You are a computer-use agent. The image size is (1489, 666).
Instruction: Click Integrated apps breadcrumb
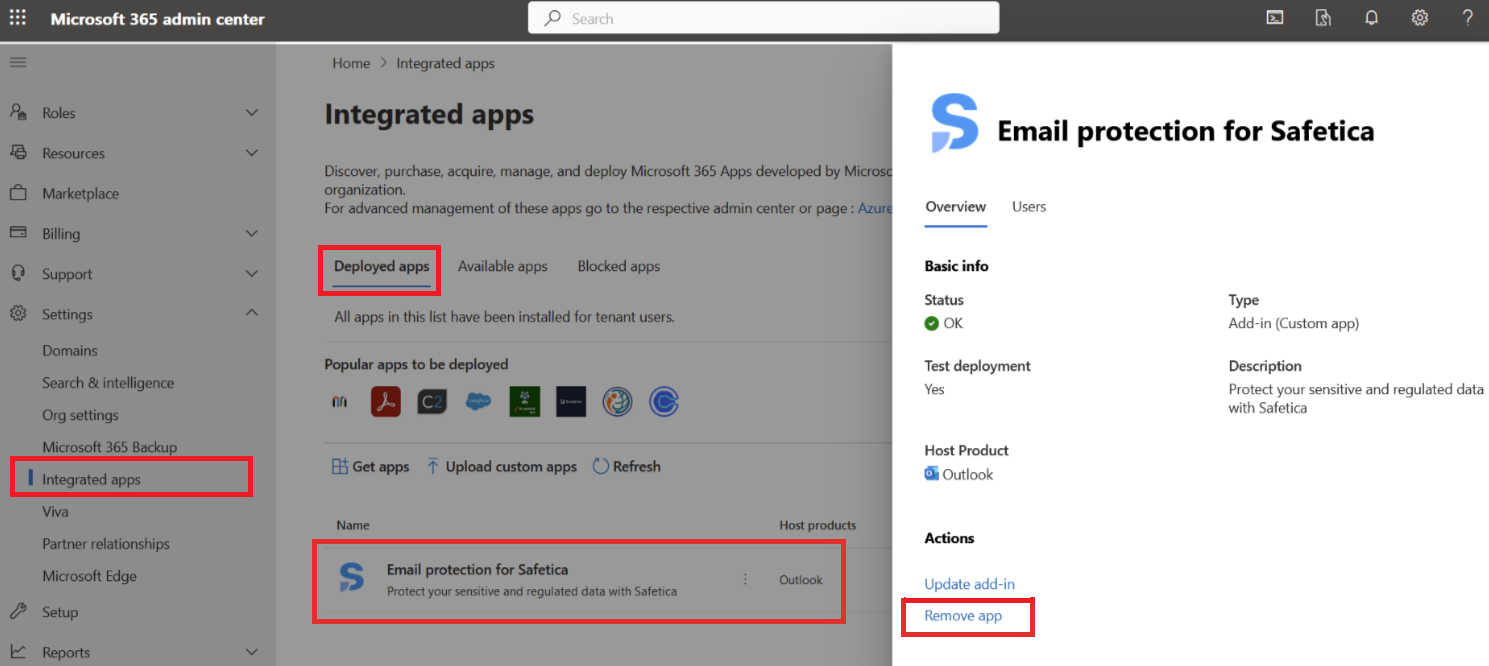pos(446,63)
